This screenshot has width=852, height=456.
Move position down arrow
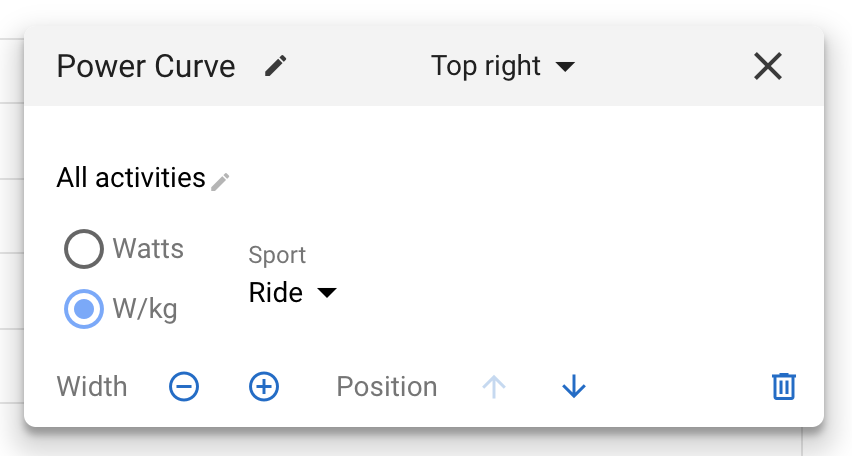[x=573, y=387]
